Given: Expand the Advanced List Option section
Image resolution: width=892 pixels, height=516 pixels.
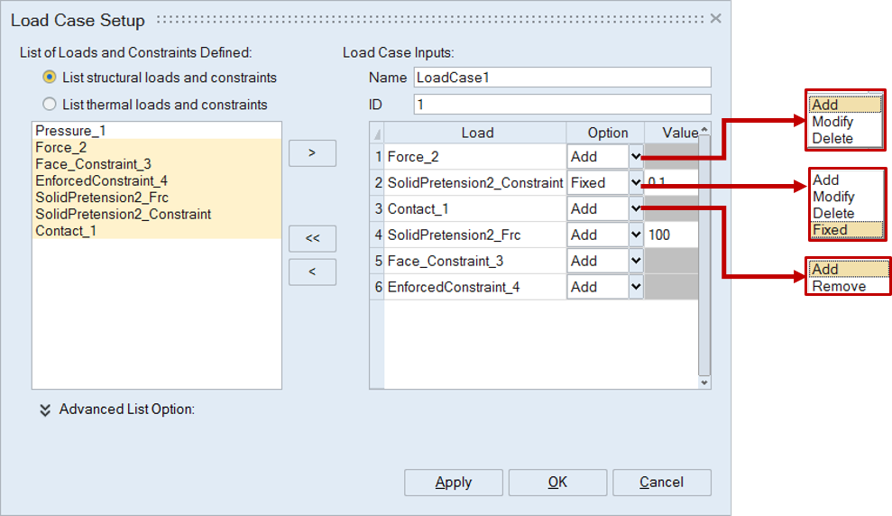Looking at the screenshot, I should coord(45,409).
